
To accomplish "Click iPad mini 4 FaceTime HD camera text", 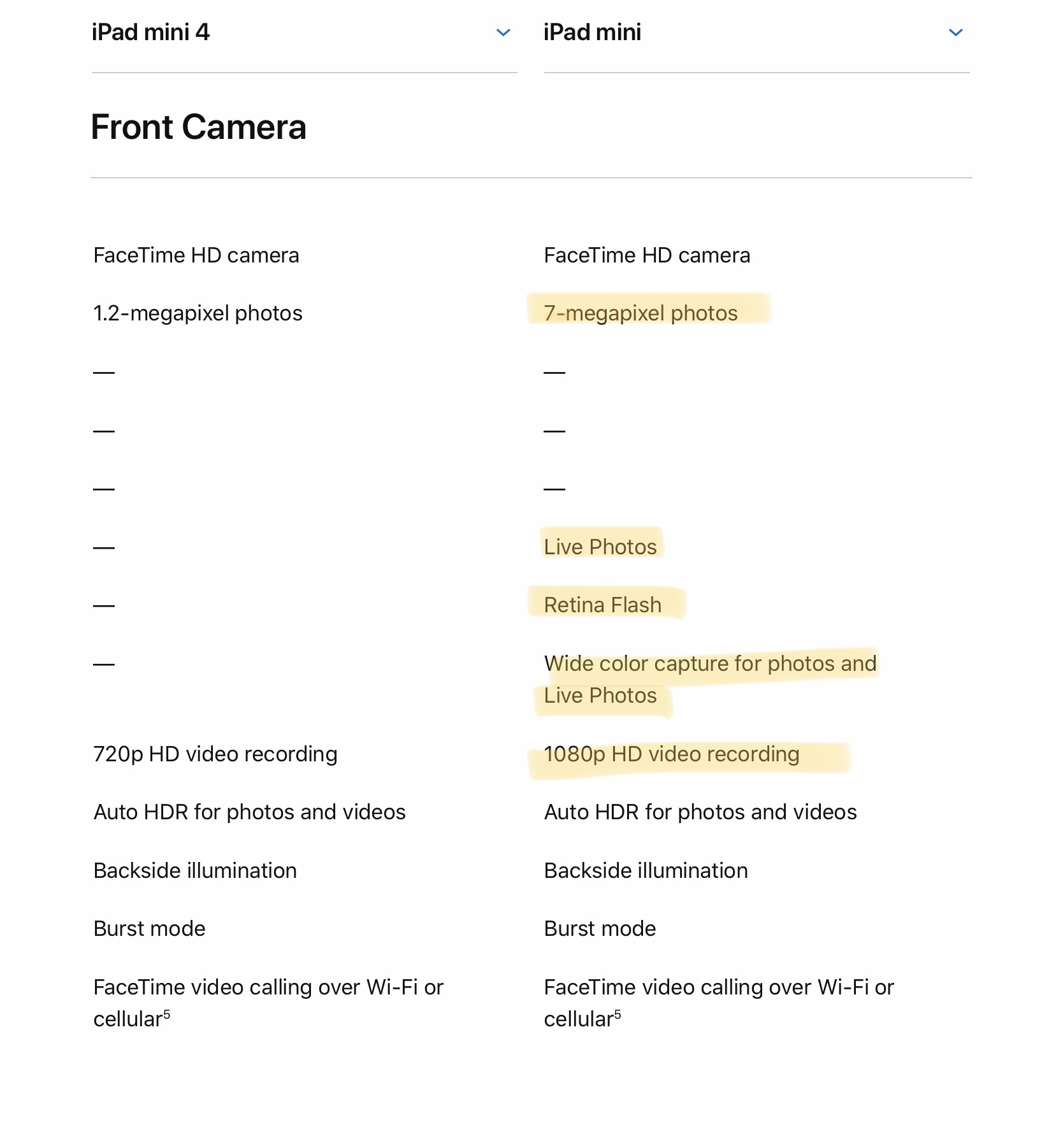I will (196, 255).
